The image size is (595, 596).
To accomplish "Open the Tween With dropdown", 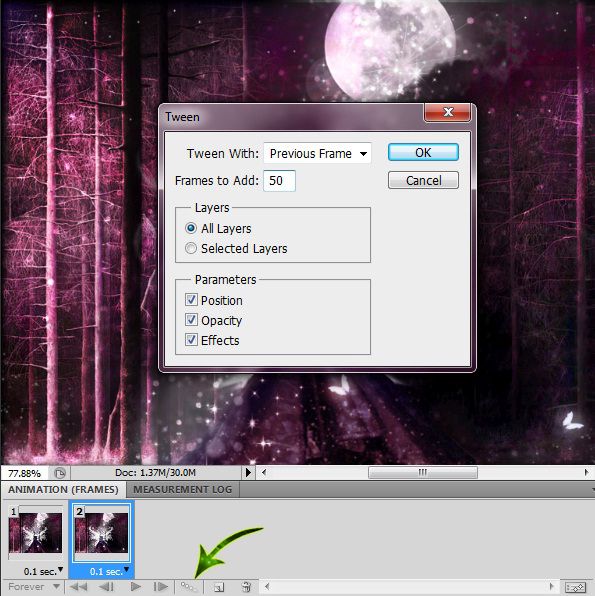I will point(317,153).
